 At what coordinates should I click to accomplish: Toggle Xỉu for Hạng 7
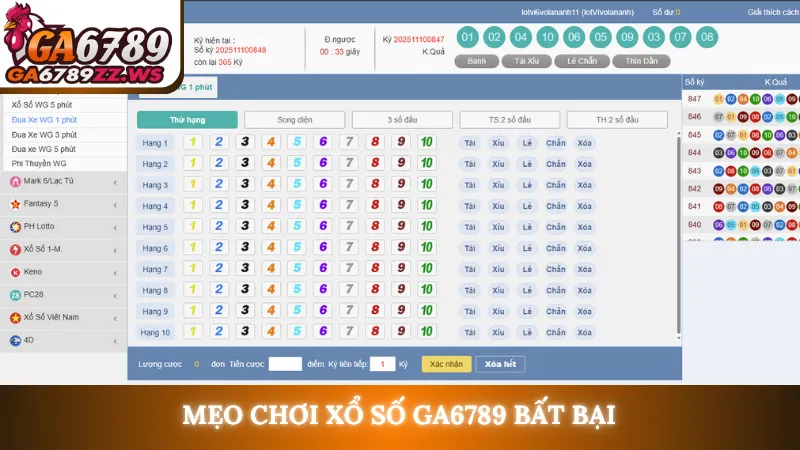point(498,269)
